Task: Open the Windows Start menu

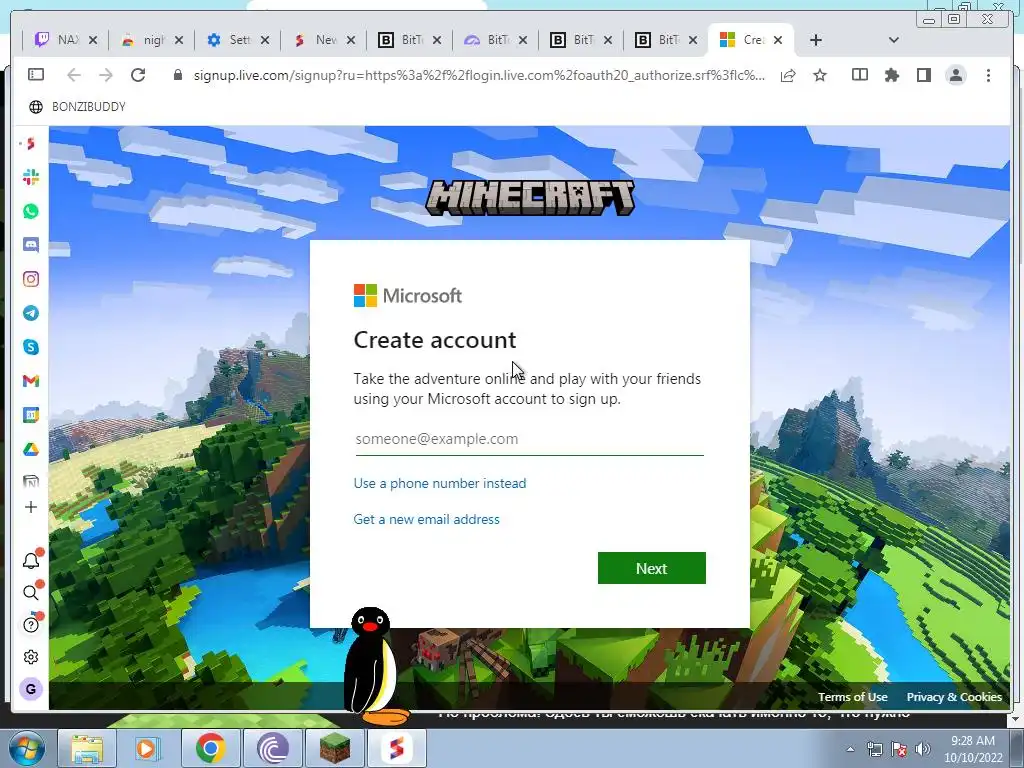Action: (x=26, y=748)
